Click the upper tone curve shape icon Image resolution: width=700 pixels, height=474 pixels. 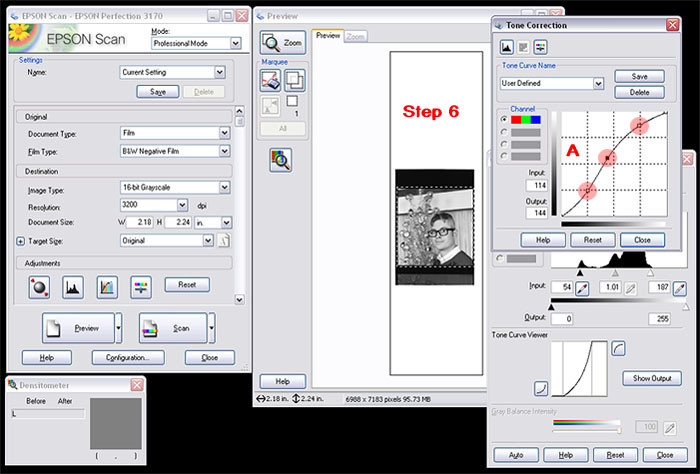[x=618, y=349]
